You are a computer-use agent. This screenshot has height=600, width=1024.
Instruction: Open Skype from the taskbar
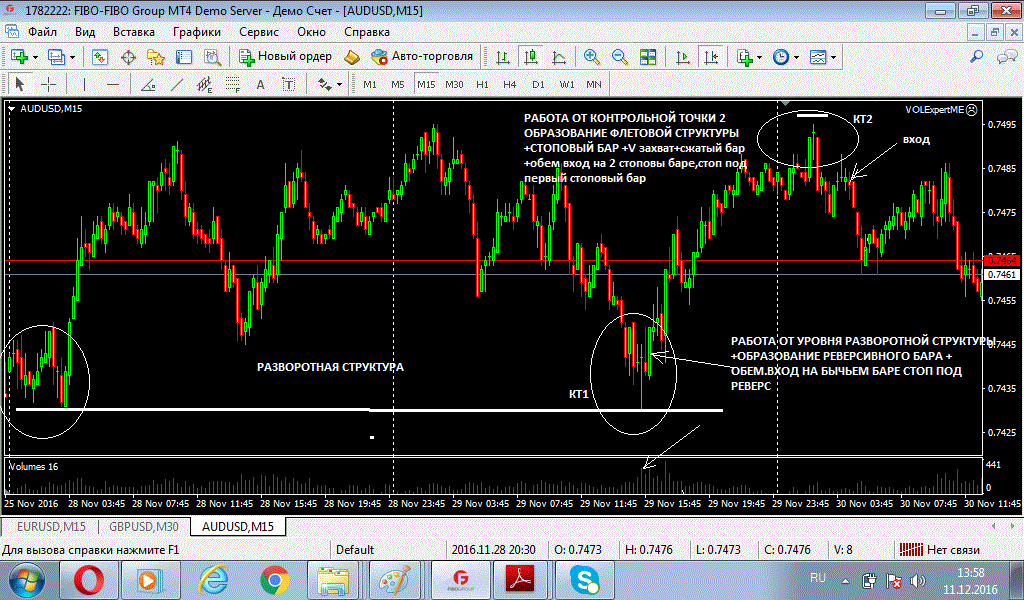[x=584, y=579]
